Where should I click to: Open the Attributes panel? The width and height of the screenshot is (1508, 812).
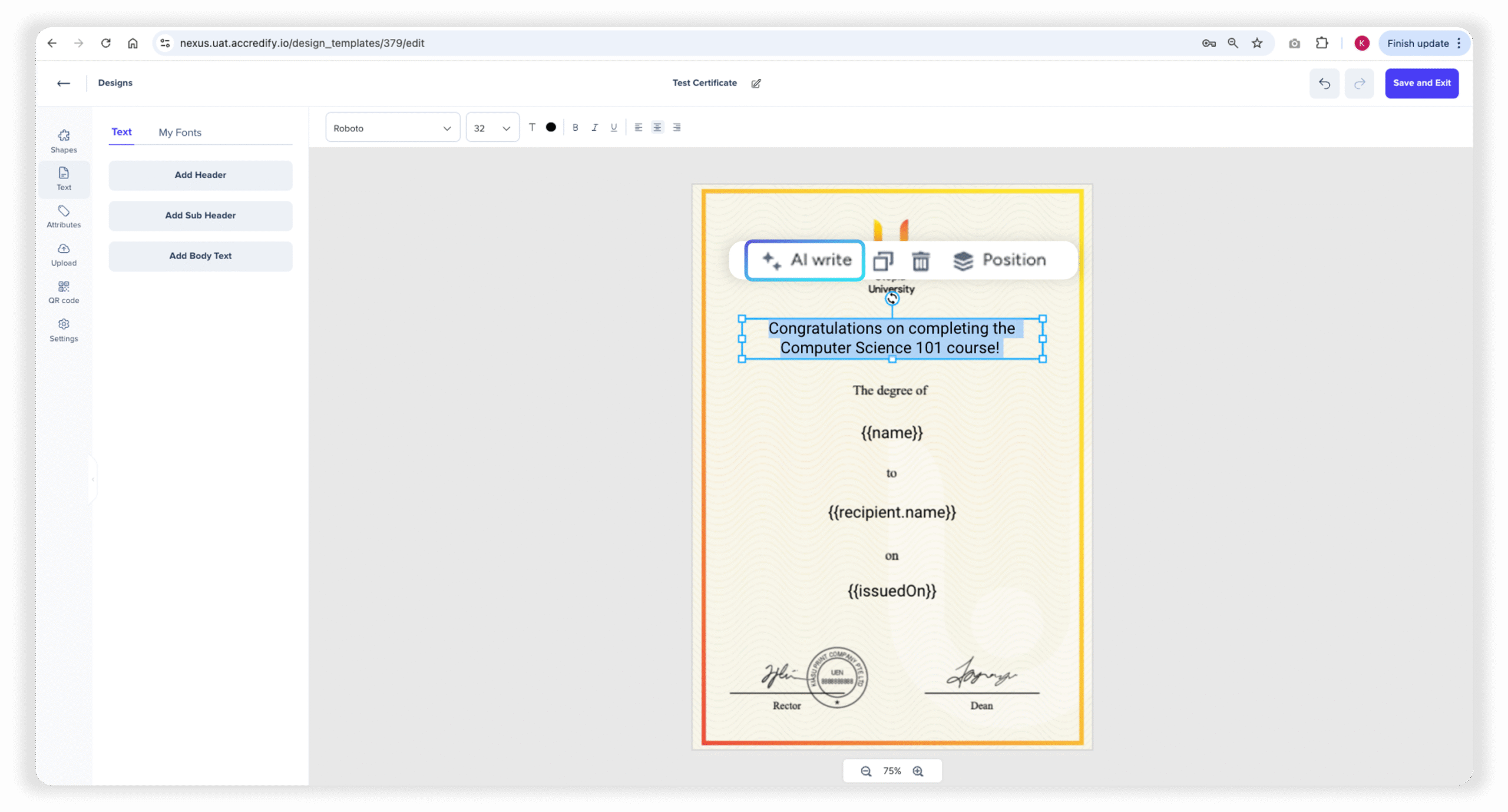64,217
